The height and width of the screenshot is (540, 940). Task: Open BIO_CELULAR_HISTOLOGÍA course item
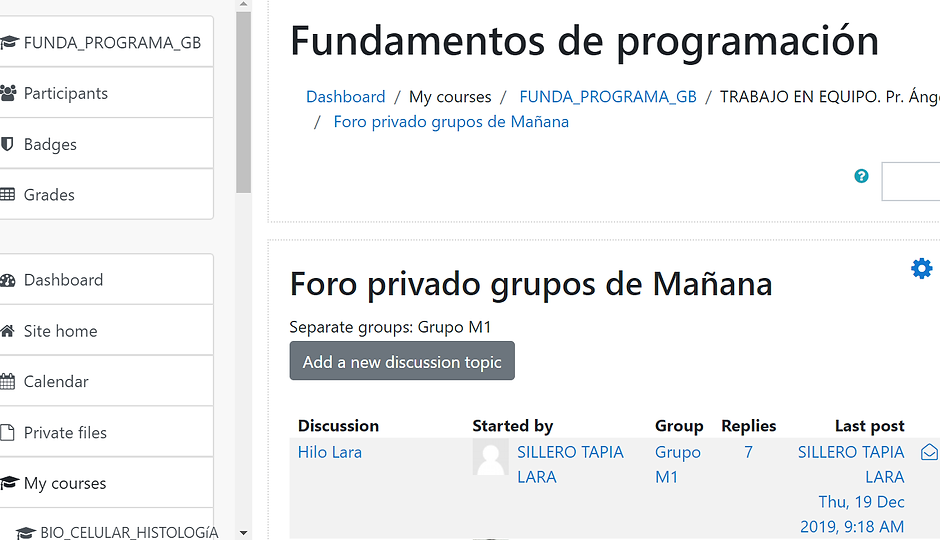pos(117,532)
